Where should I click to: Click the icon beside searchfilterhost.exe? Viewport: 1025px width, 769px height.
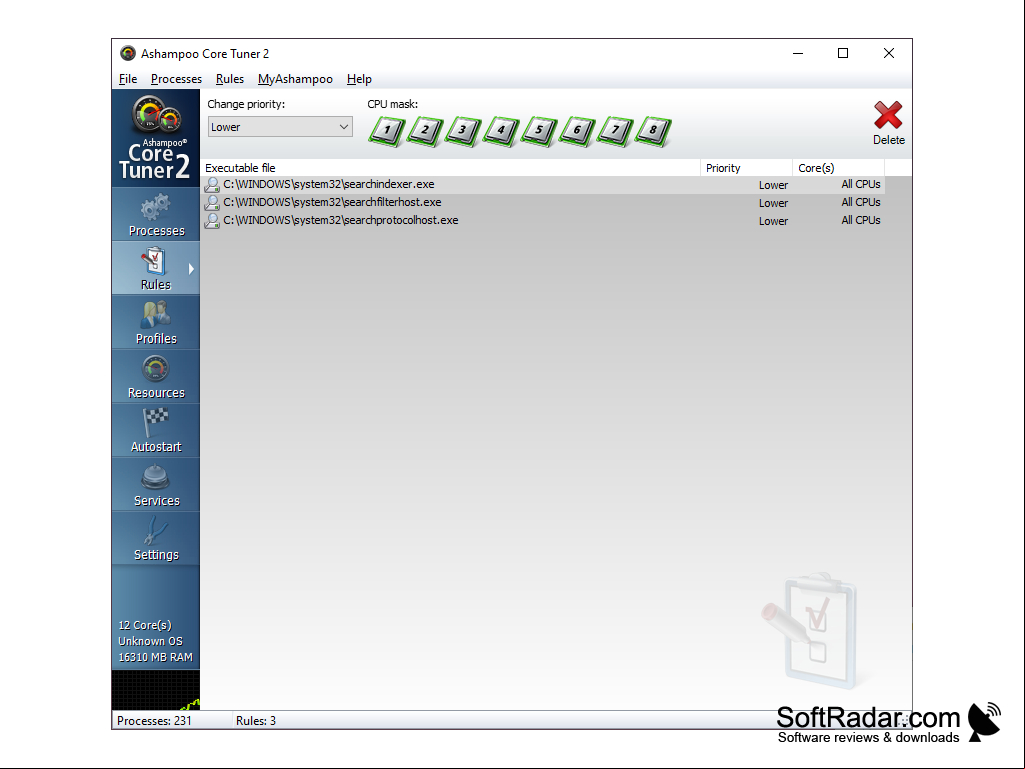pyautogui.click(x=212, y=203)
